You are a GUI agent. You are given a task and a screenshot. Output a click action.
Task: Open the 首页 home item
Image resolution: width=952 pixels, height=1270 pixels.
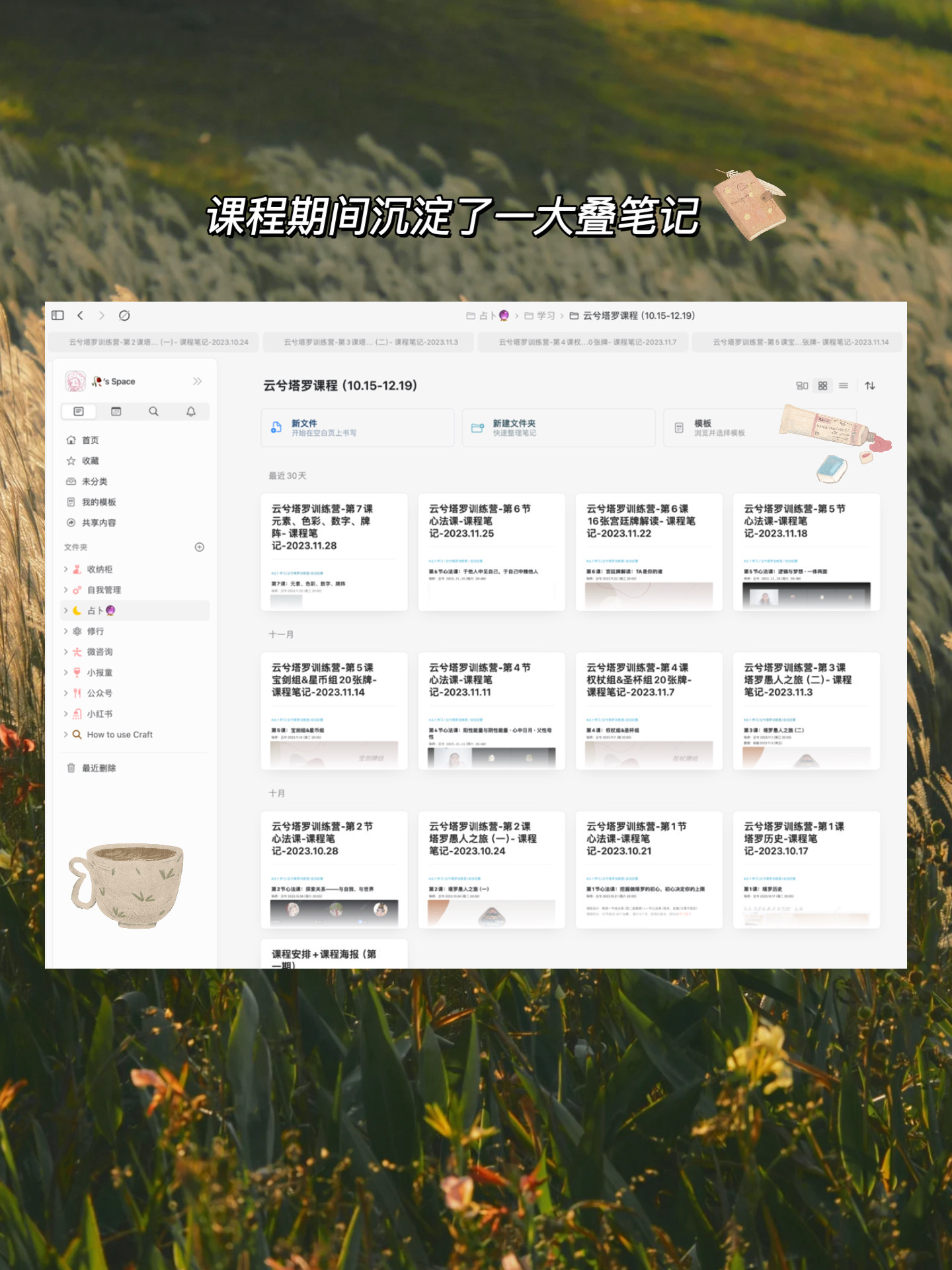(90, 440)
